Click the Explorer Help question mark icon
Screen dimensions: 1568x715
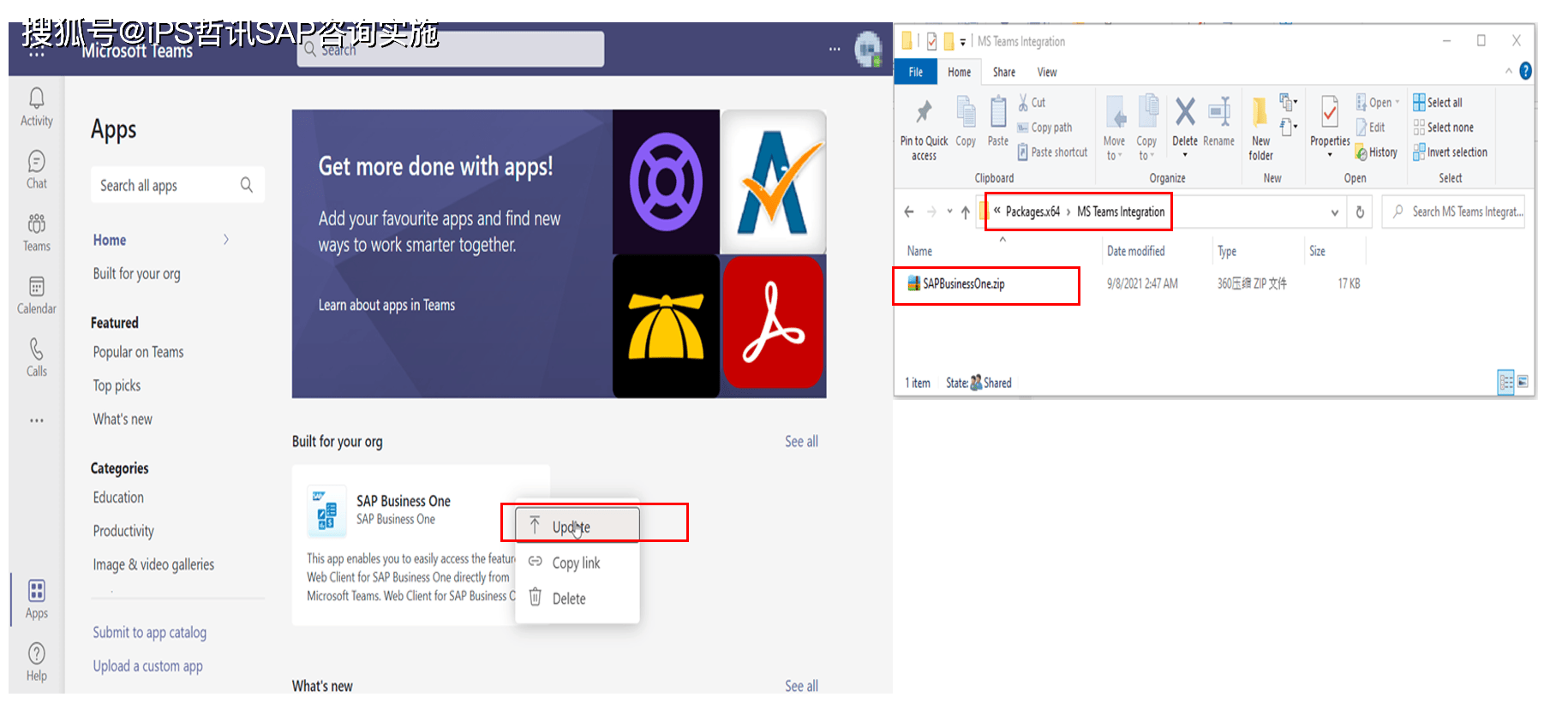[x=1525, y=71]
